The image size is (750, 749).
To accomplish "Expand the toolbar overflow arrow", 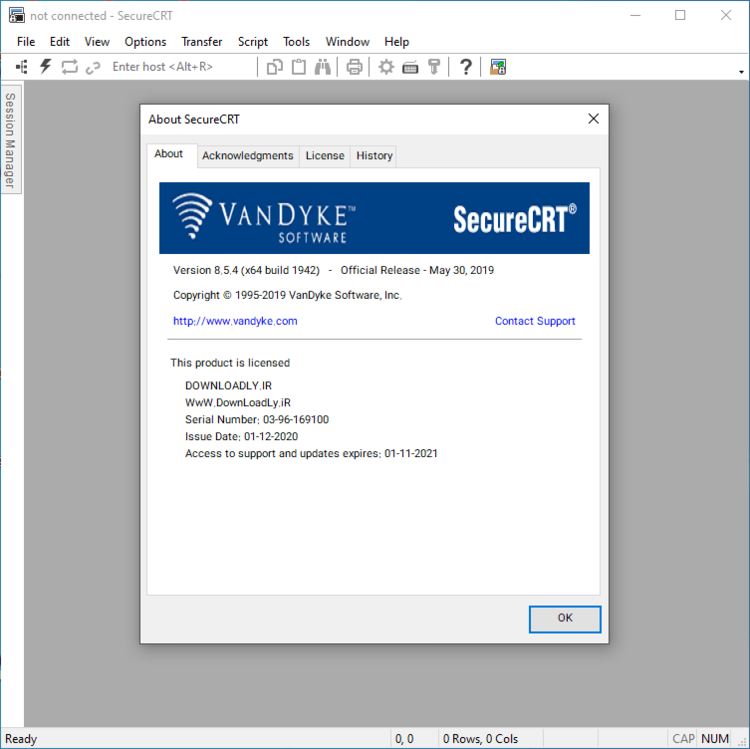I will coord(741,72).
